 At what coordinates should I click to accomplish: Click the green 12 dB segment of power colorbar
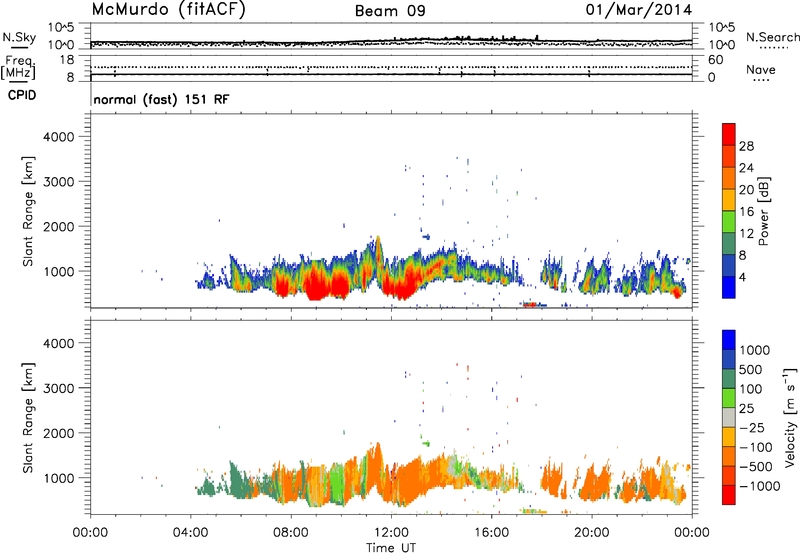point(729,221)
